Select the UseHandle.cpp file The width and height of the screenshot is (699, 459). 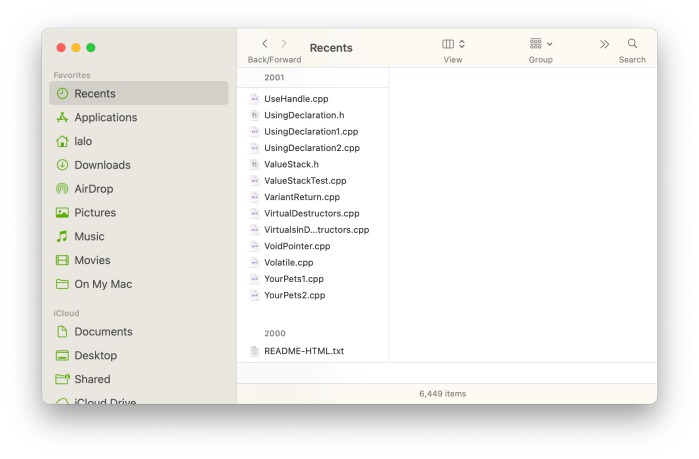296,99
